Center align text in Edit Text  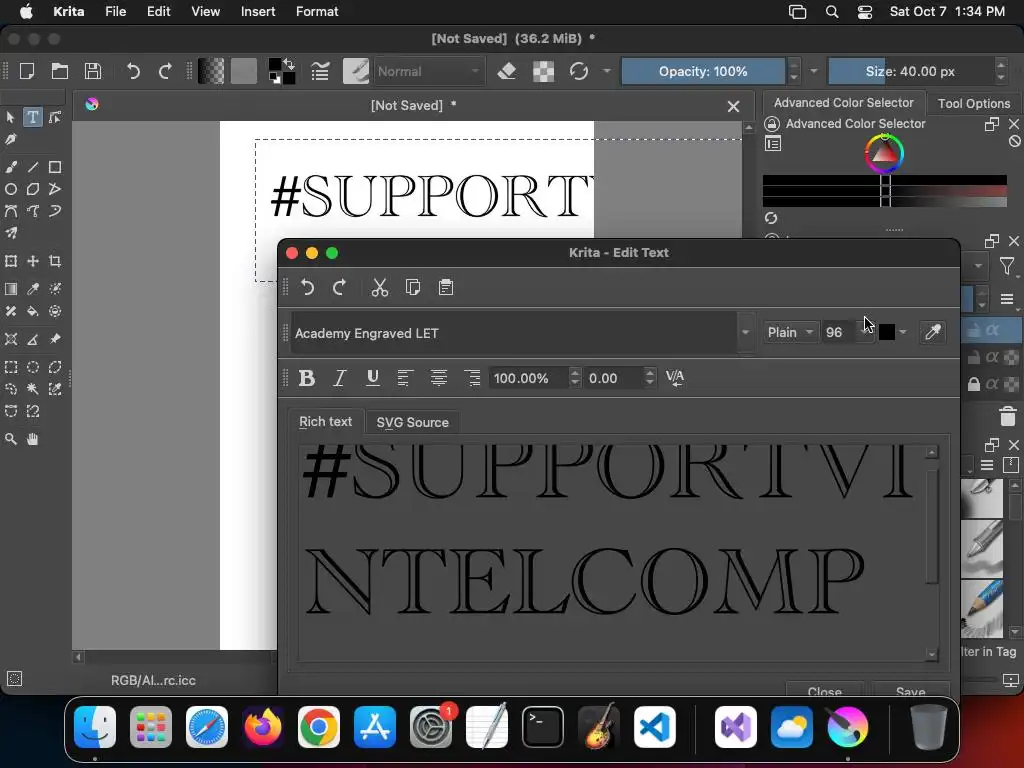point(439,377)
